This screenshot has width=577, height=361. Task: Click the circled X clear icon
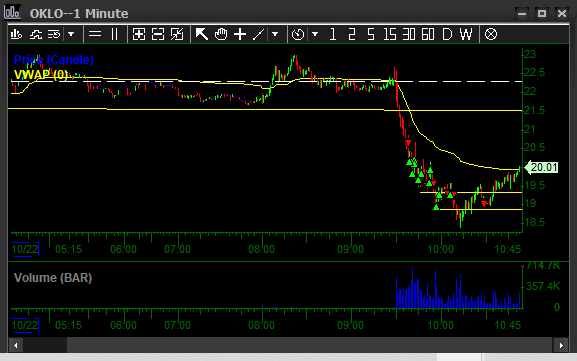(491, 34)
